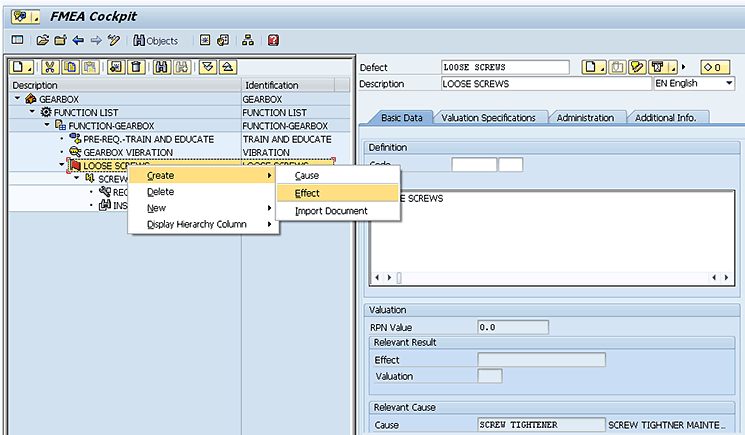
Task: Open the create-new dropdown in tree toolbar
Action: pyautogui.click(x=22, y=66)
